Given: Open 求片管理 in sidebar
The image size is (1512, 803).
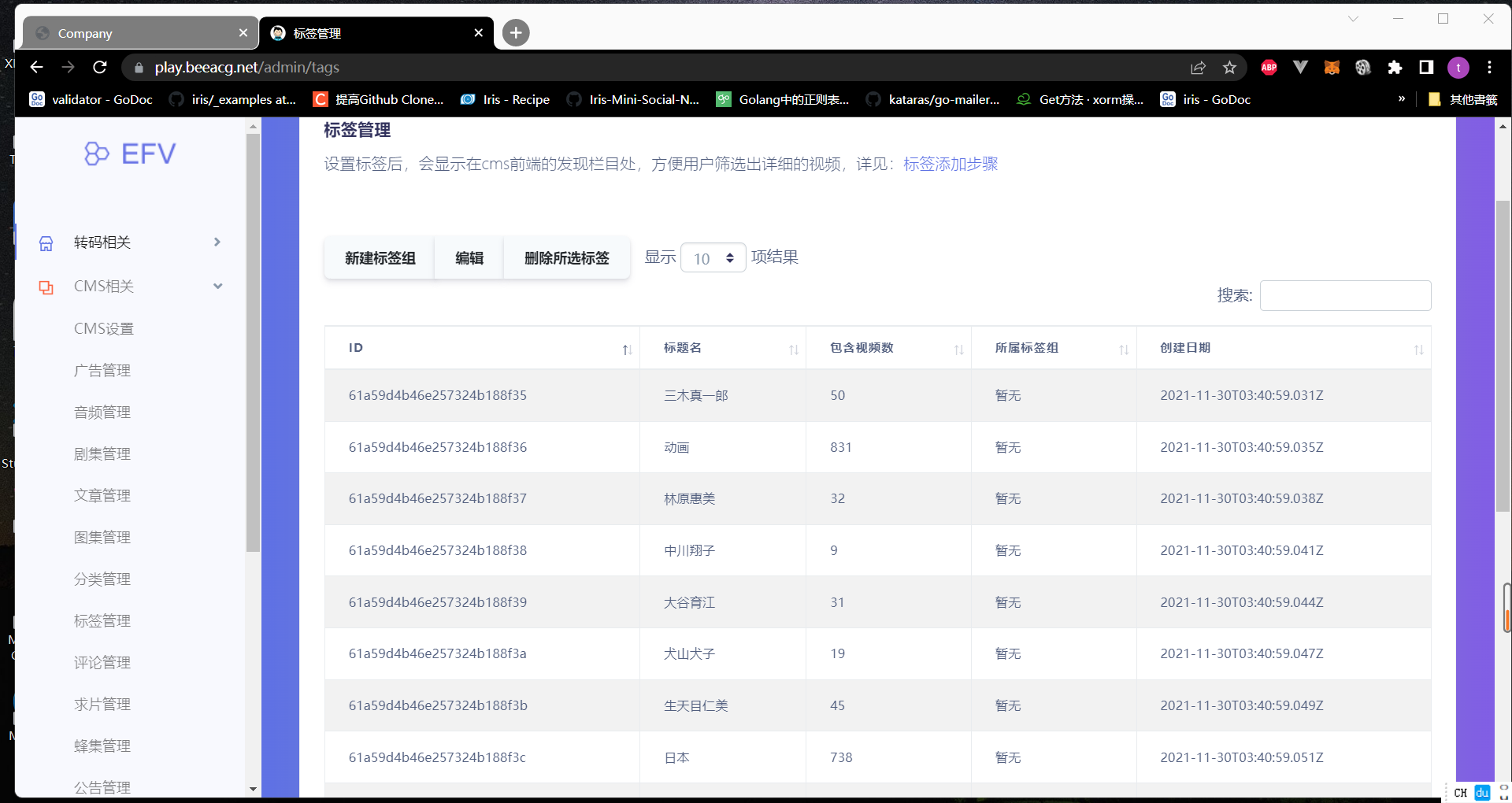Looking at the screenshot, I should (x=102, y=705).
